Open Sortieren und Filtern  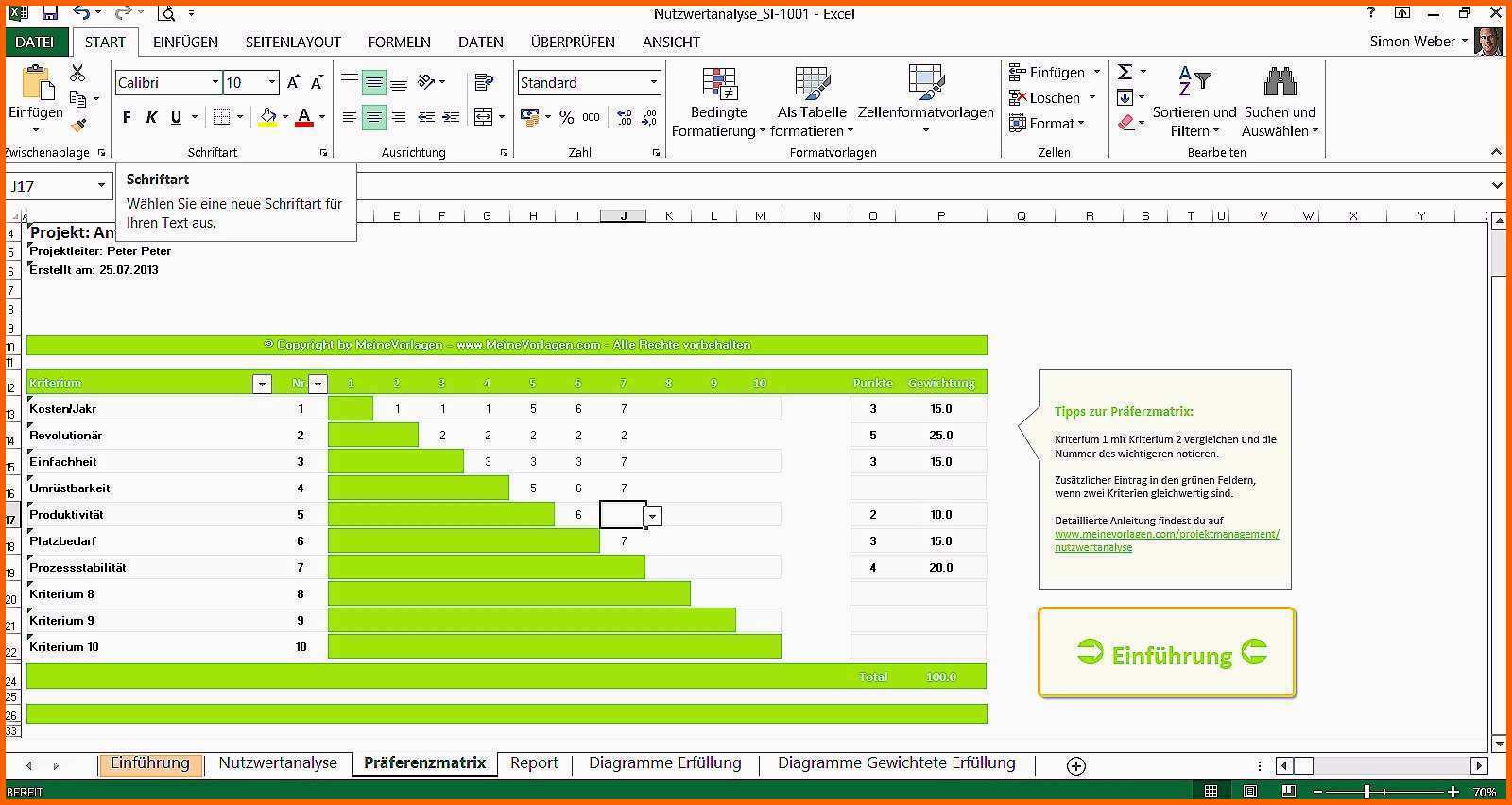pos(1194,102)
